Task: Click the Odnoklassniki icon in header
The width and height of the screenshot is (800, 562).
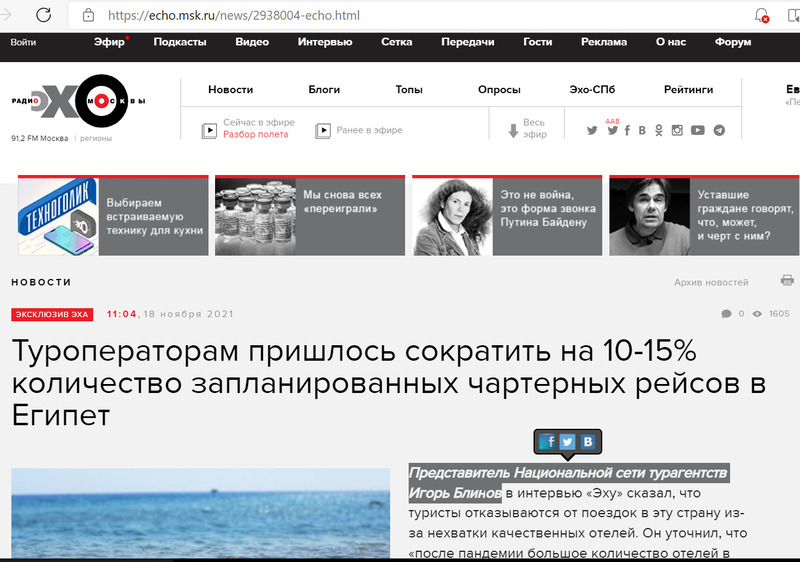Action: tap(657, 130)
